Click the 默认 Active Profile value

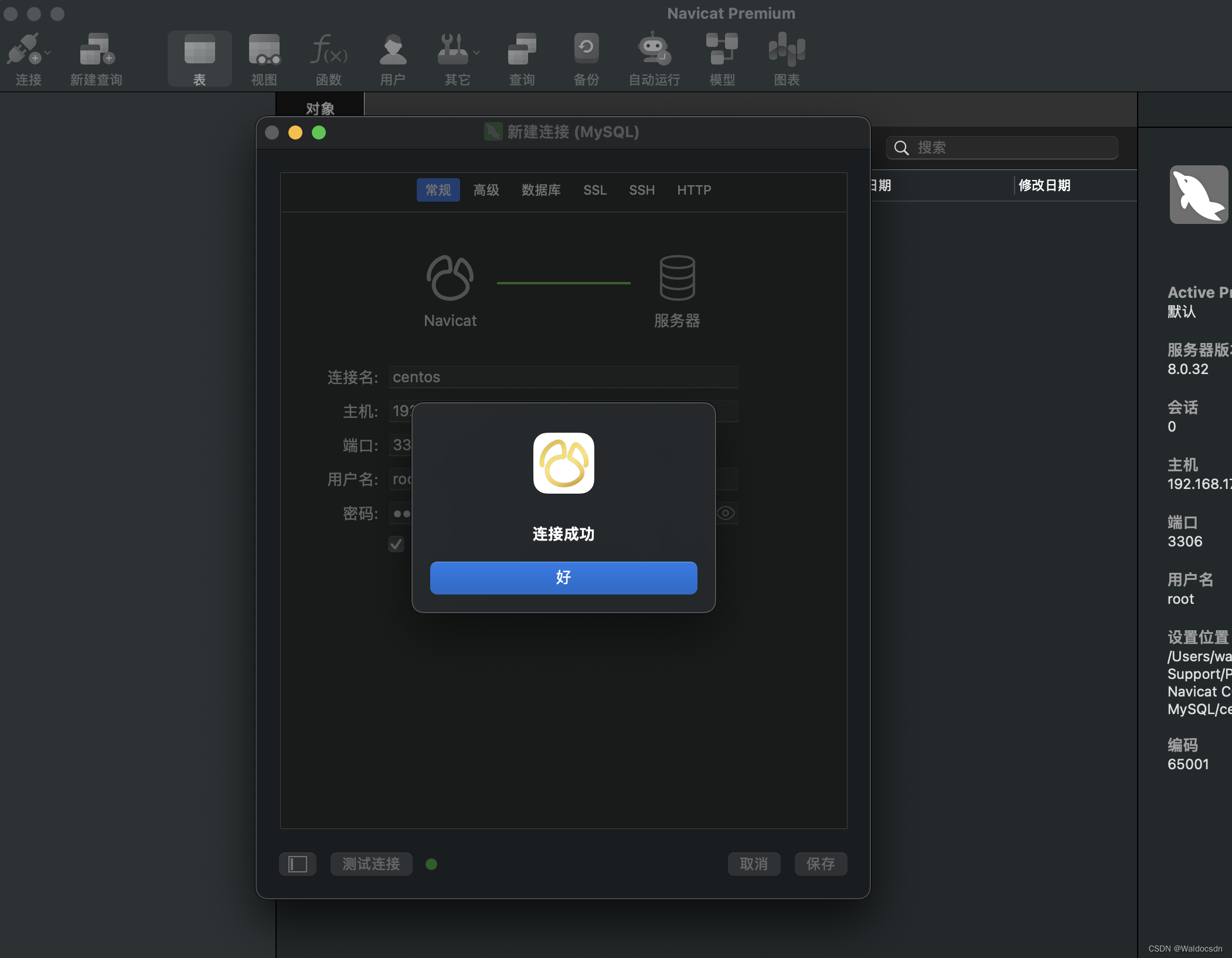coord(1182,311)
